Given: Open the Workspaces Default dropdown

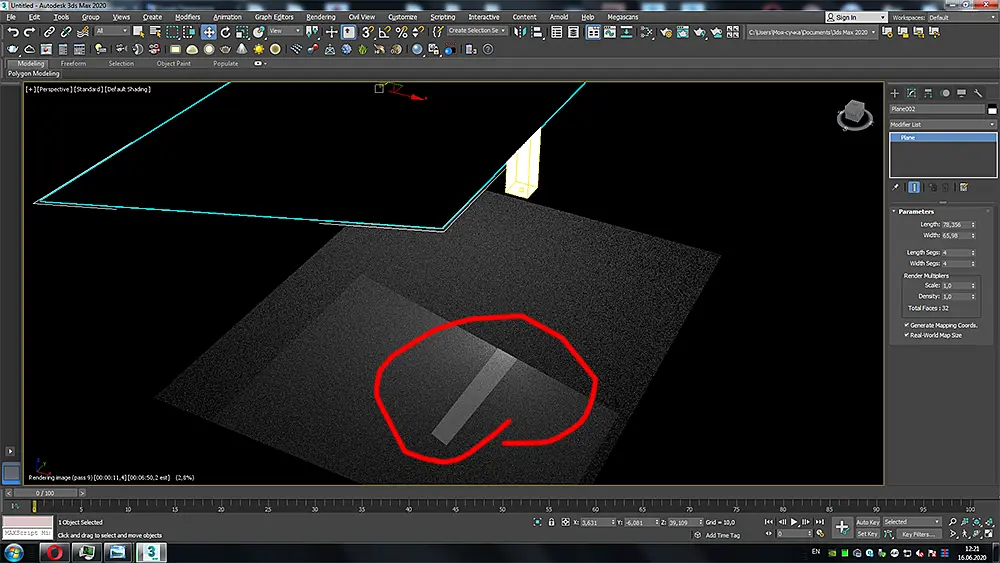Looking at the screenshot, I should (x=962, y=17).
